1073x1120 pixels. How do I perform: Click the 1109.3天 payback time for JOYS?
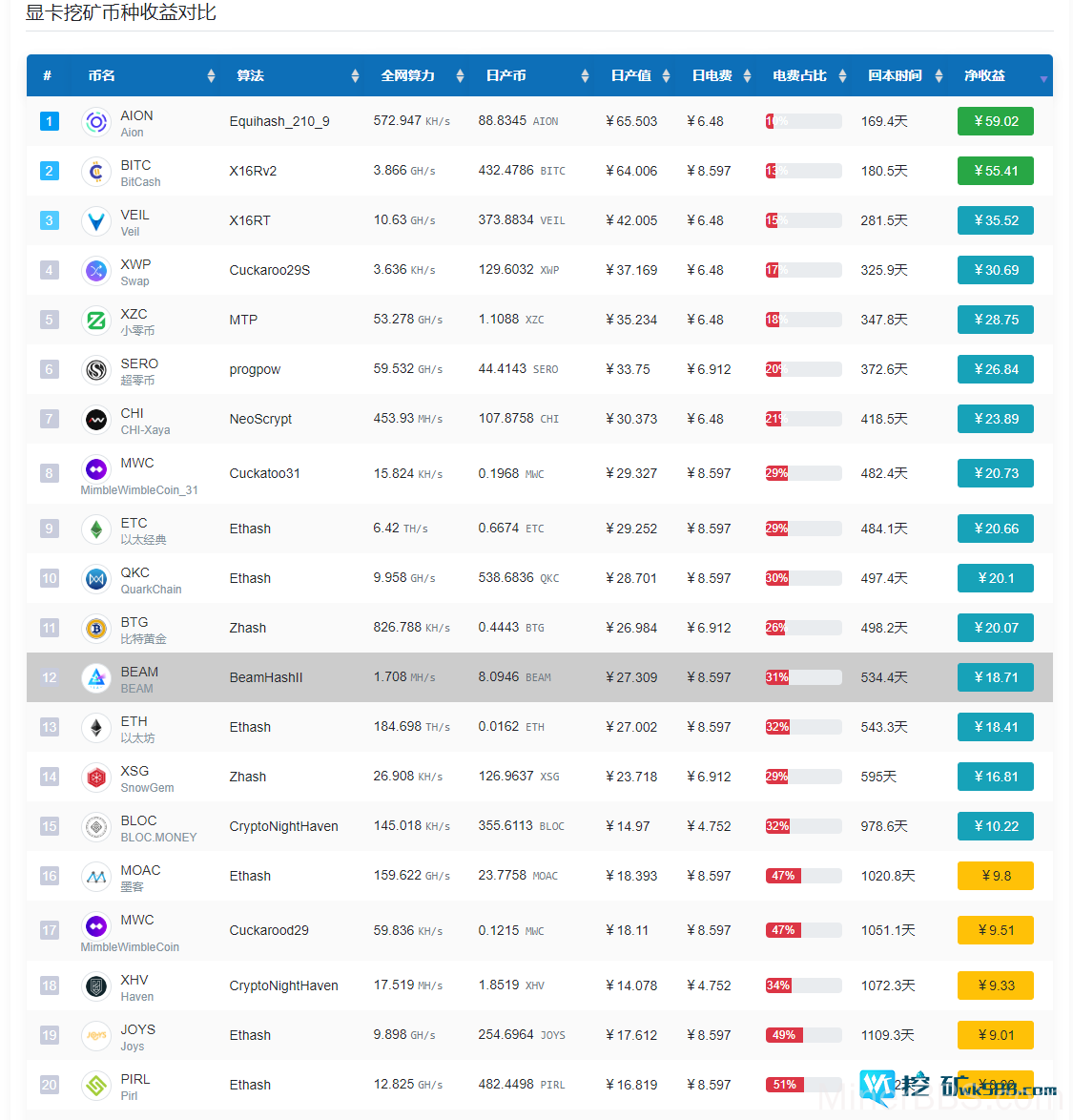coord(887,1035)
